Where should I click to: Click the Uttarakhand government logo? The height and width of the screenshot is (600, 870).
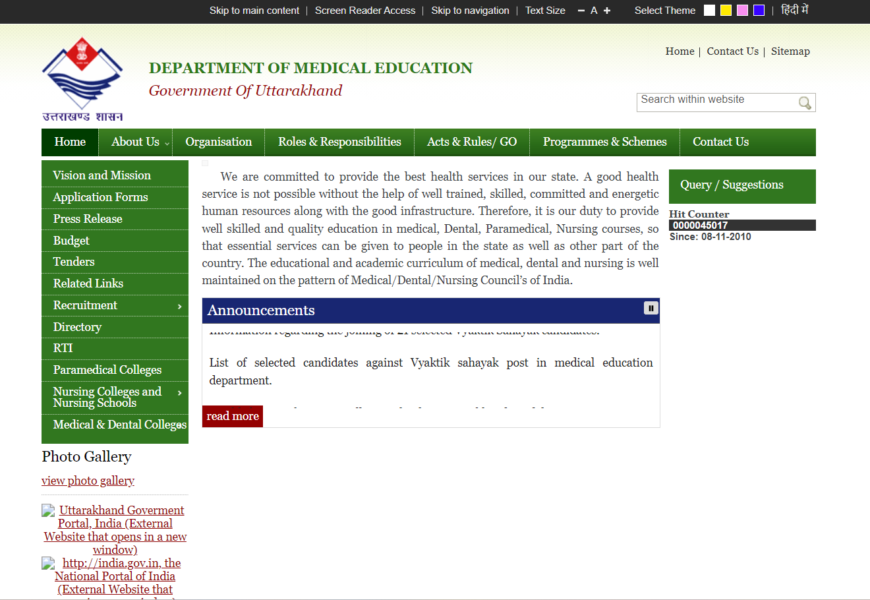pyautogui.click(x=82, y=79)
